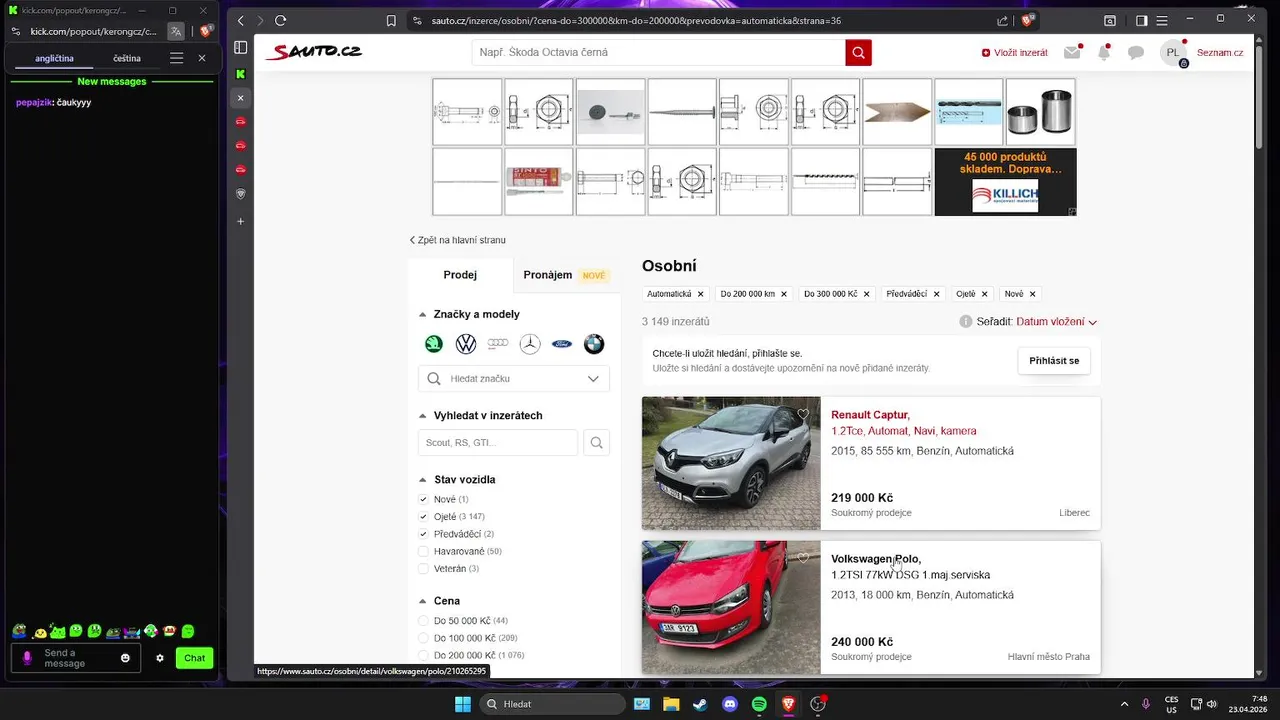The image size is (1280, 720).
Task: Favorite the Volkswagen Polo listing with heart icon
Action: (803, 558)
